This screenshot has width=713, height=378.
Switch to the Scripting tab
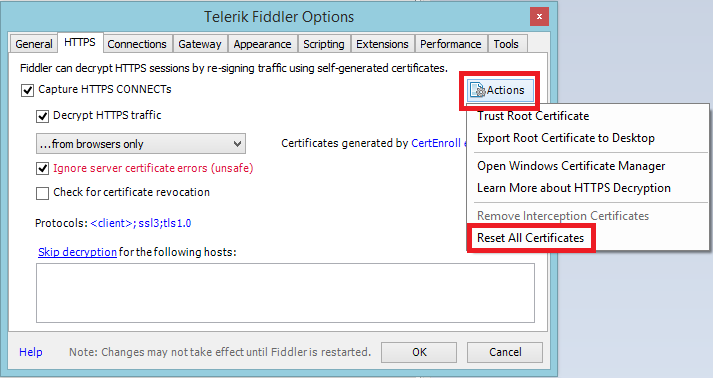[324, 44]
